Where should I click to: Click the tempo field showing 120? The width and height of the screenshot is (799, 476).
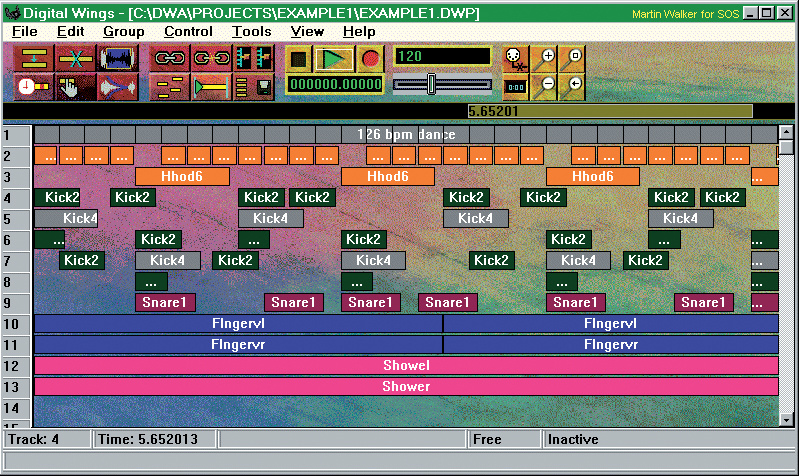coord(442,57)
